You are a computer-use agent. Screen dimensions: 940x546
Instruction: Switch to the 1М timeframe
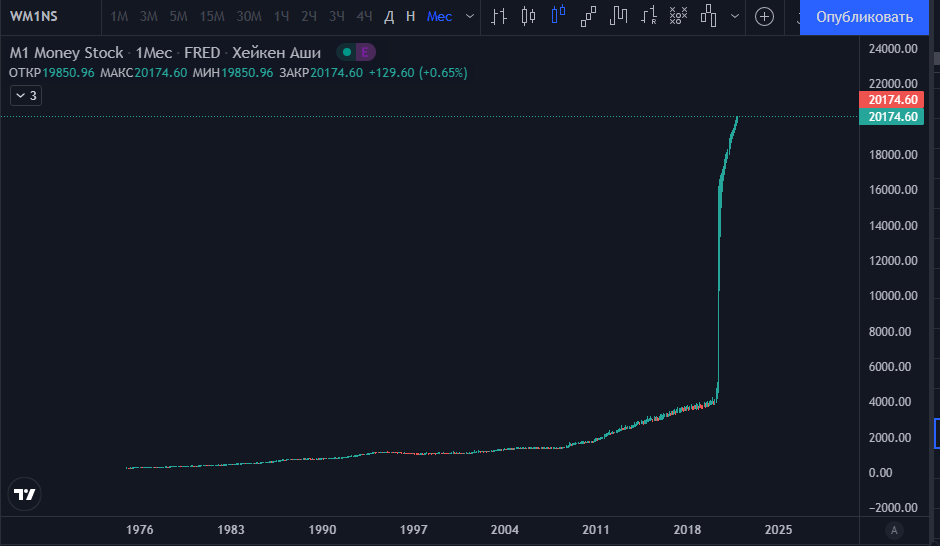click(119, 17)
